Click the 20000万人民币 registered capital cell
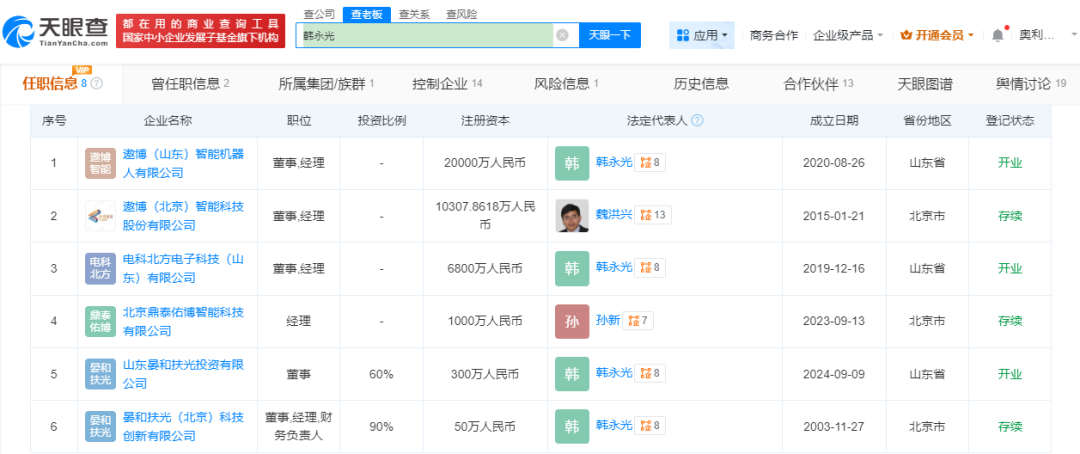1080x454 pixels. pyautogui.click(x=486, y=163)
